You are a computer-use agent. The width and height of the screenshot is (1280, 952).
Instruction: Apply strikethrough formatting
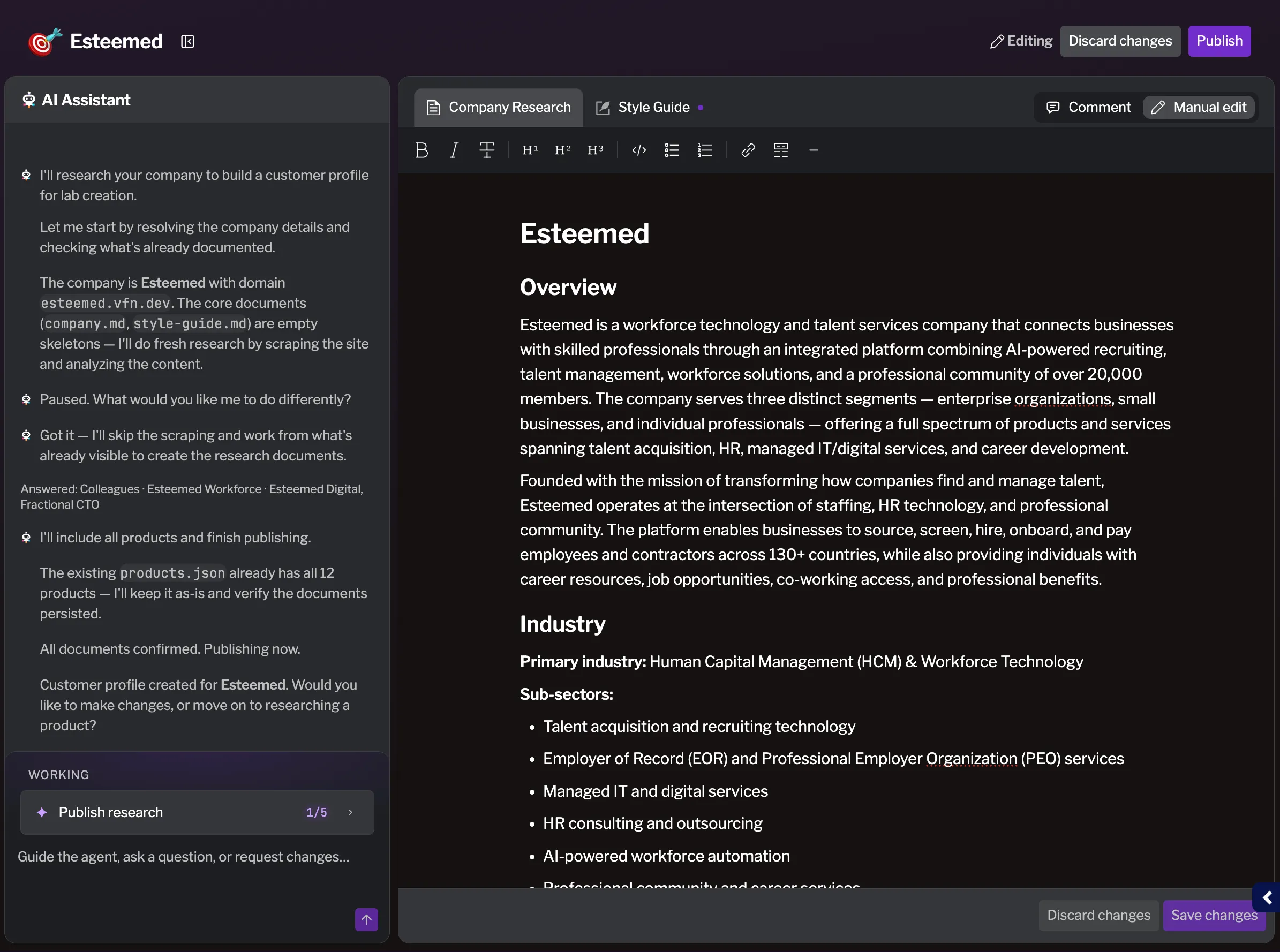(x=487, y=150)
